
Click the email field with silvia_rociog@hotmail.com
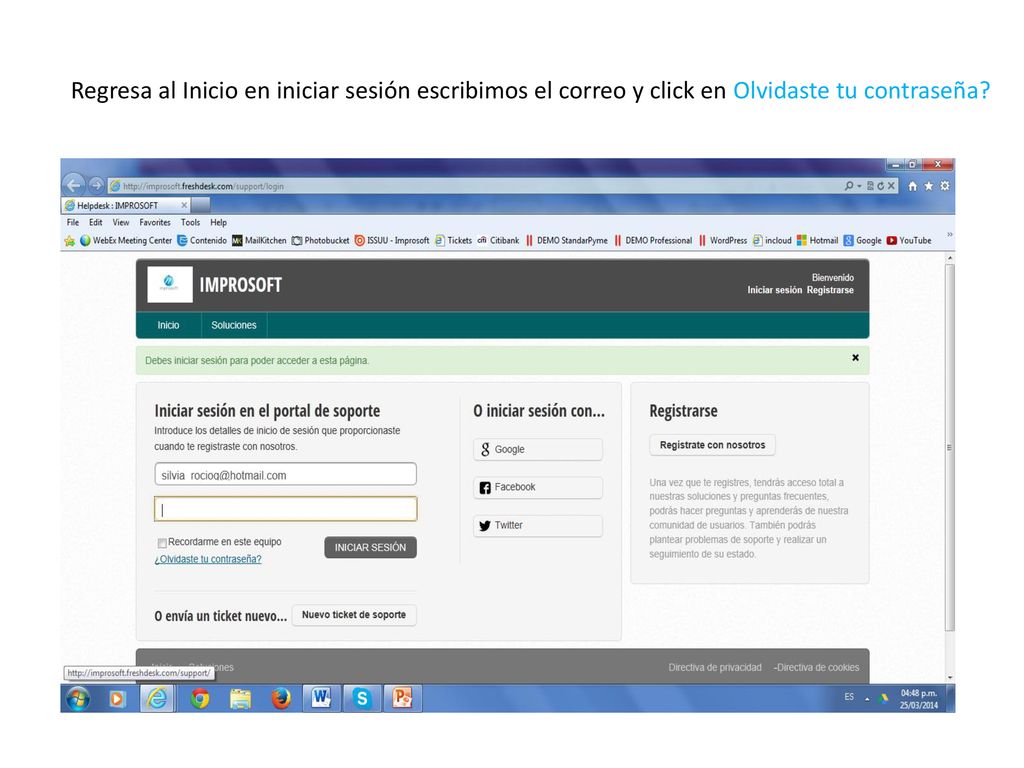tap(285, 474)
